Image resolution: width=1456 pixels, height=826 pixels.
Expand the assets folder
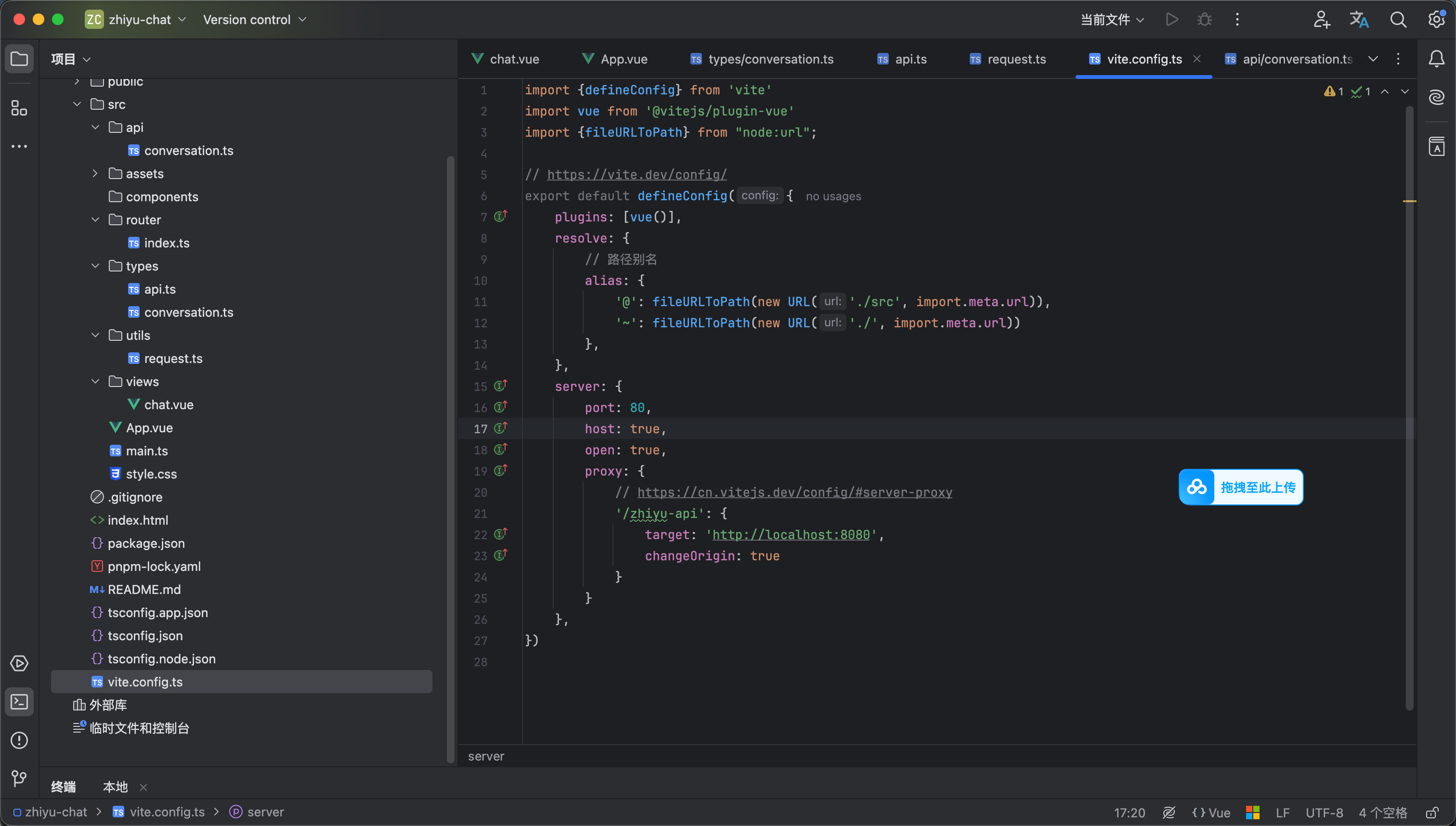[x=95, y=174]
